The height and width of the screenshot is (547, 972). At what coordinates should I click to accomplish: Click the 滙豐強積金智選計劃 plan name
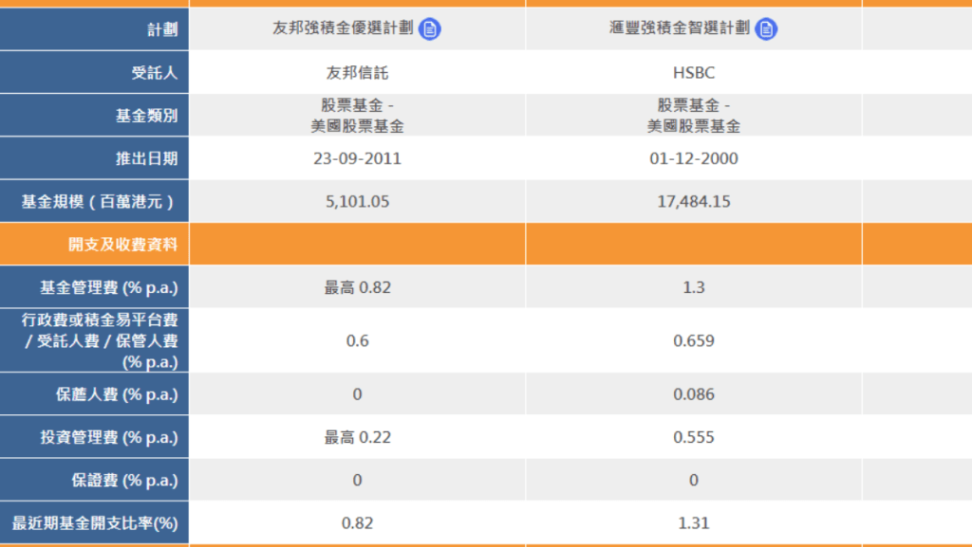679,29
